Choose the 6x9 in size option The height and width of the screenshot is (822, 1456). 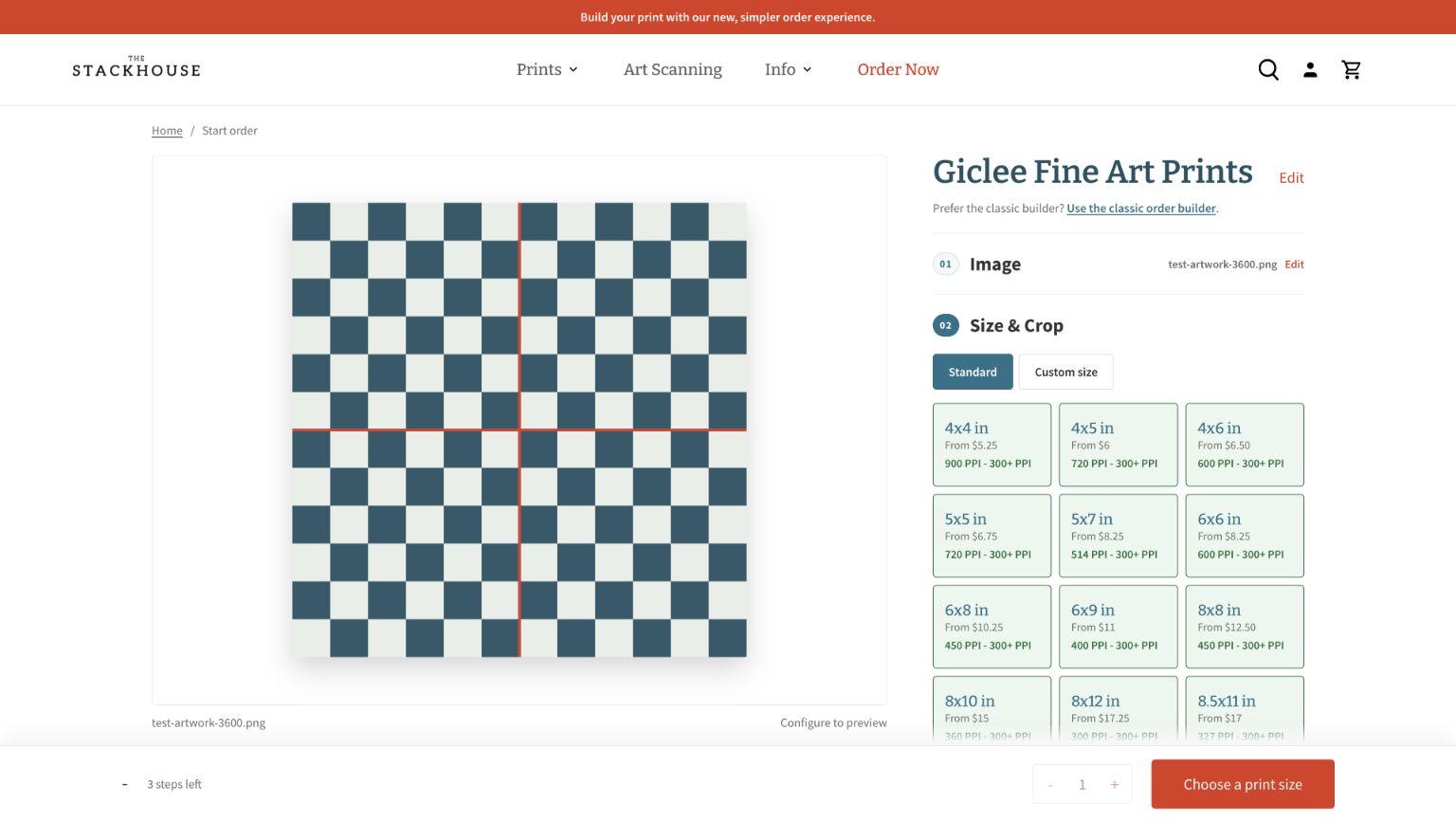point(1119,627)
